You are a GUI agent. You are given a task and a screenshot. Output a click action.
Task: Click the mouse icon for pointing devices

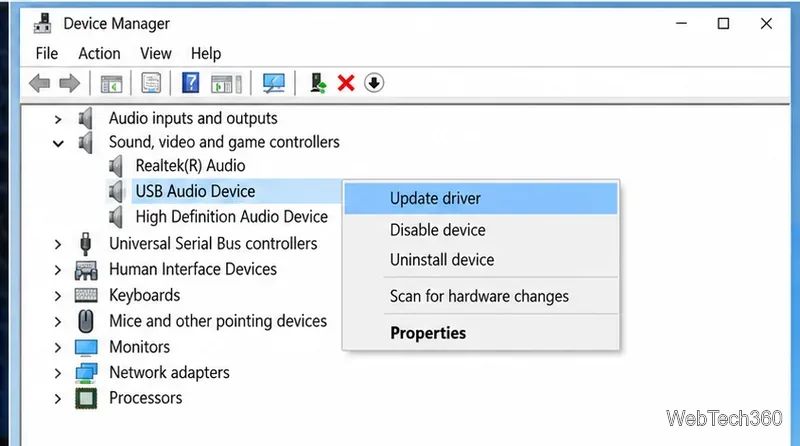pos(86,321)
